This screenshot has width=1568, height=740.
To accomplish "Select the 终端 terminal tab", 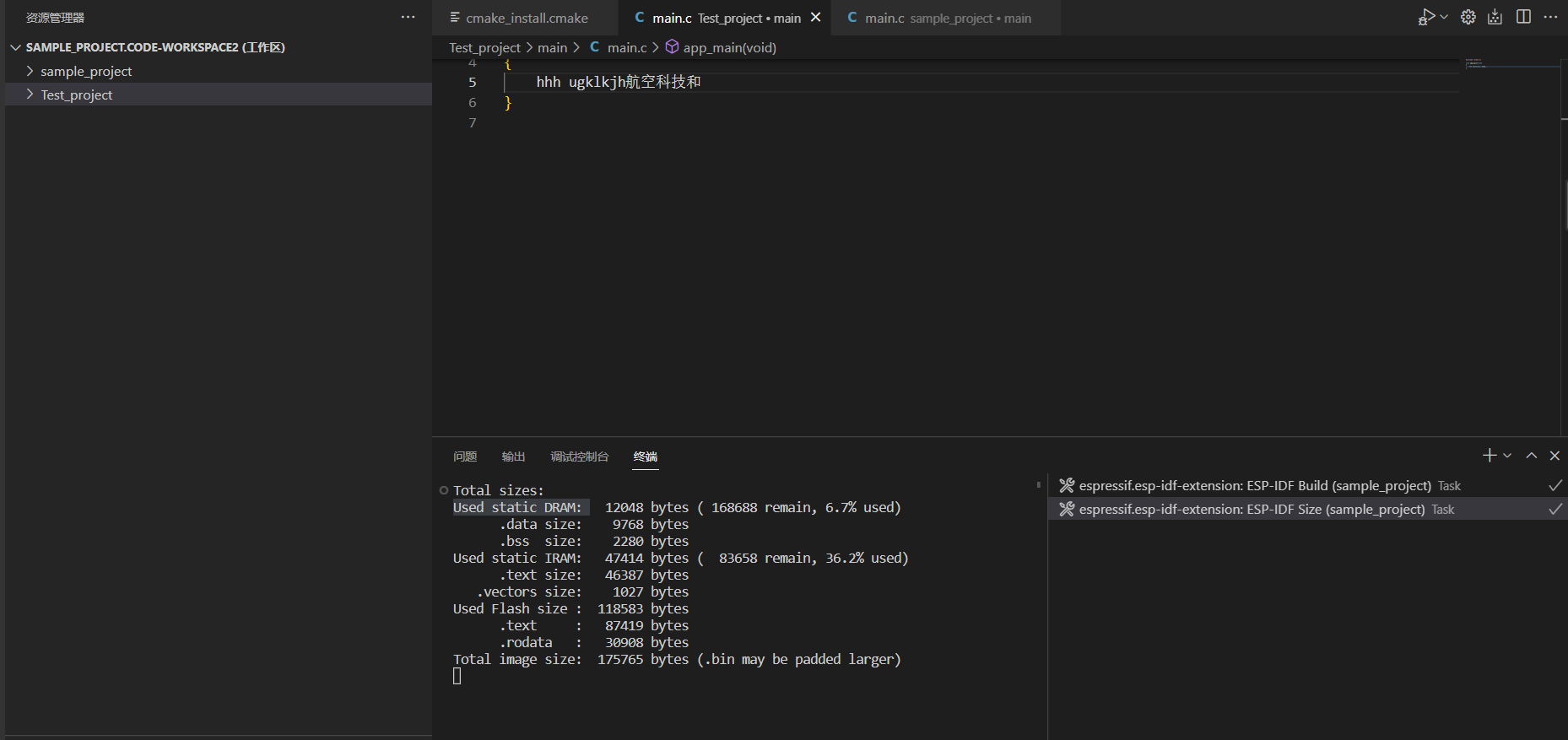I will pyautogui.click(x=646, y=456).
